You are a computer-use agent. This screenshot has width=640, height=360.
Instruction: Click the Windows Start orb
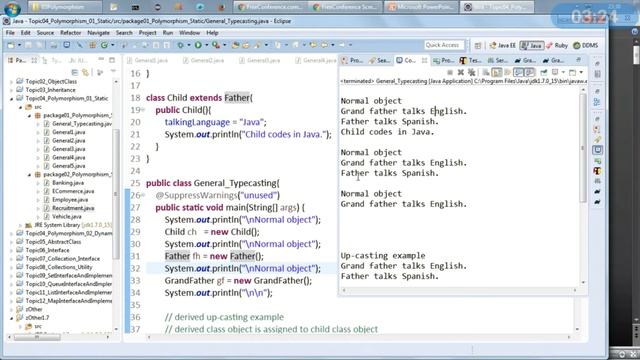pos(12,8)
